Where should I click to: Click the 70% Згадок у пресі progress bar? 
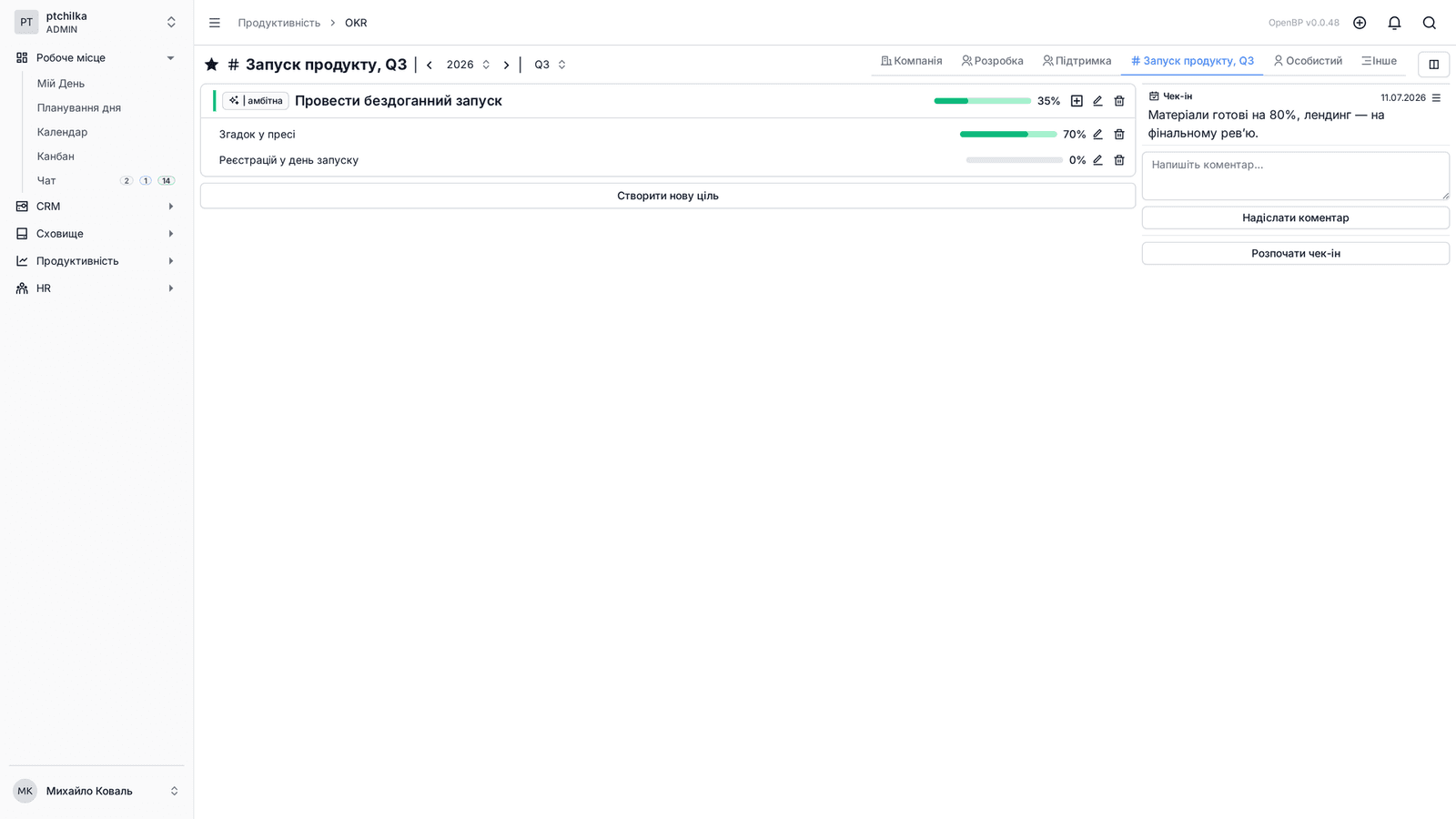(x=1008, y=134)
